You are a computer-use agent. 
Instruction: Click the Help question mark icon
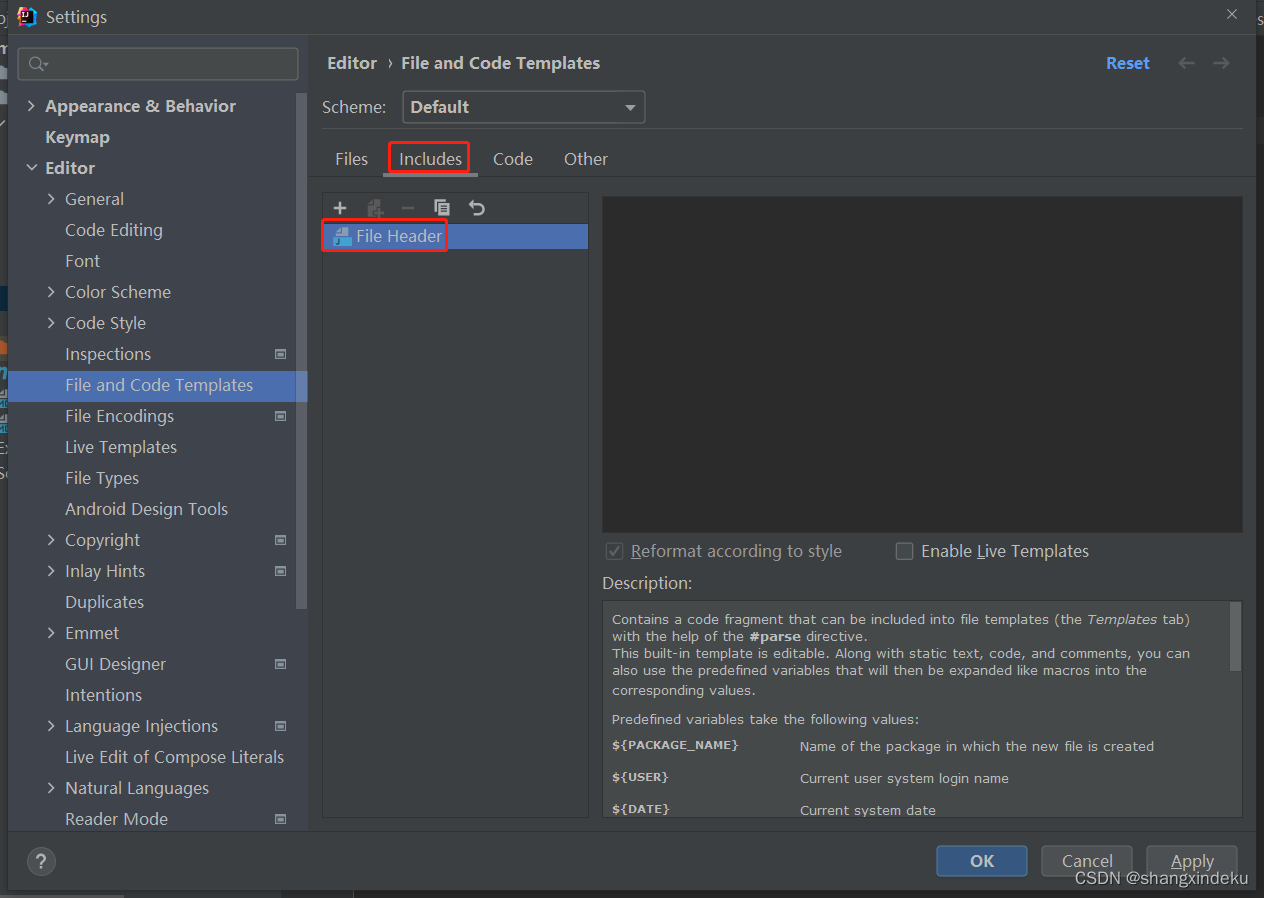tap(41, 861)
